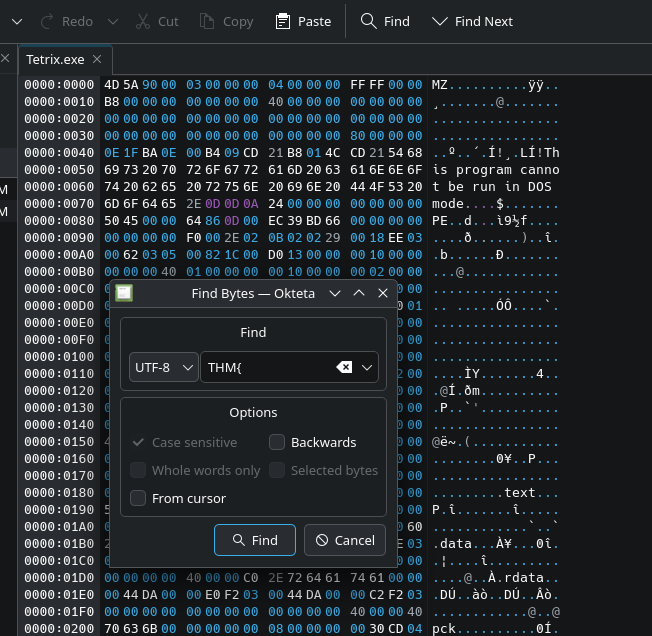Click the Find button in dialog
Screen dimensions: 652x636
tap(255, 540)
